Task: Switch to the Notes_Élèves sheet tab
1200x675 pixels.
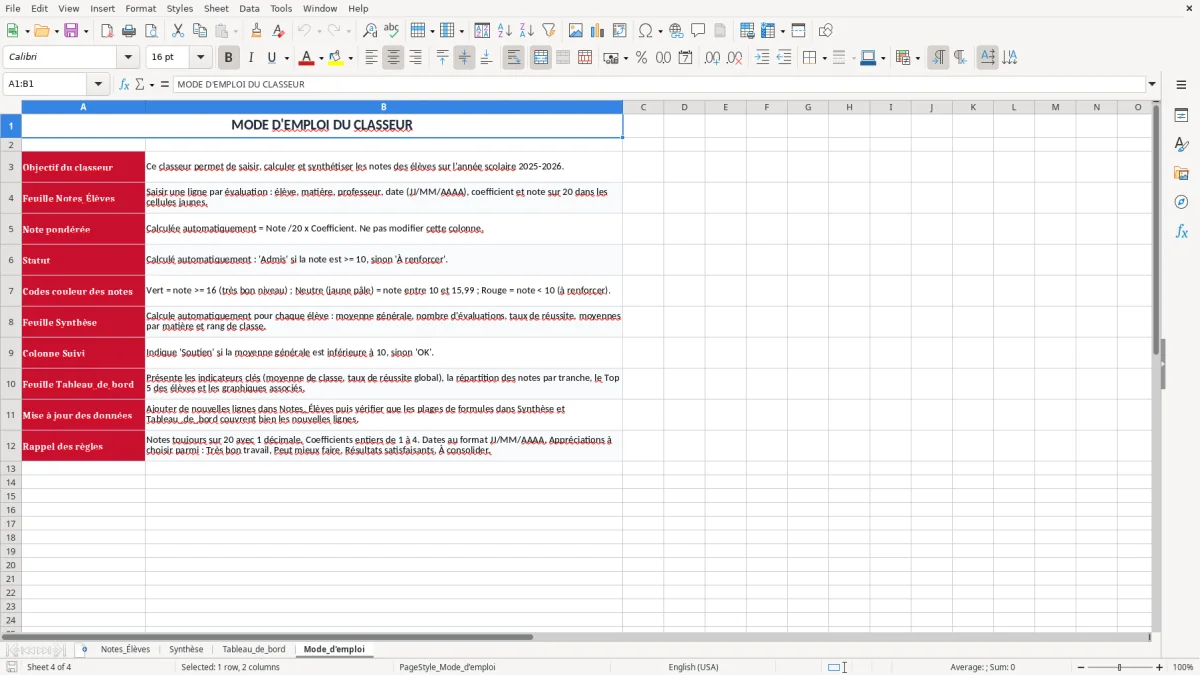Action: [x=125, y=649]
